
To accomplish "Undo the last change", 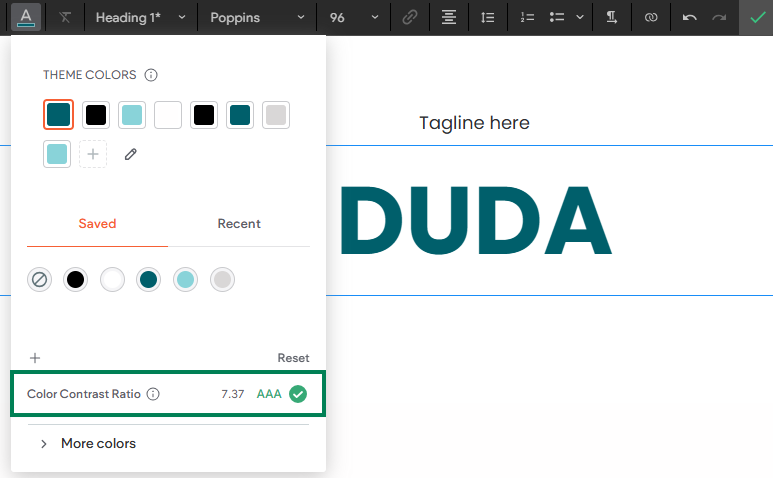I will [x=690, y=18].
